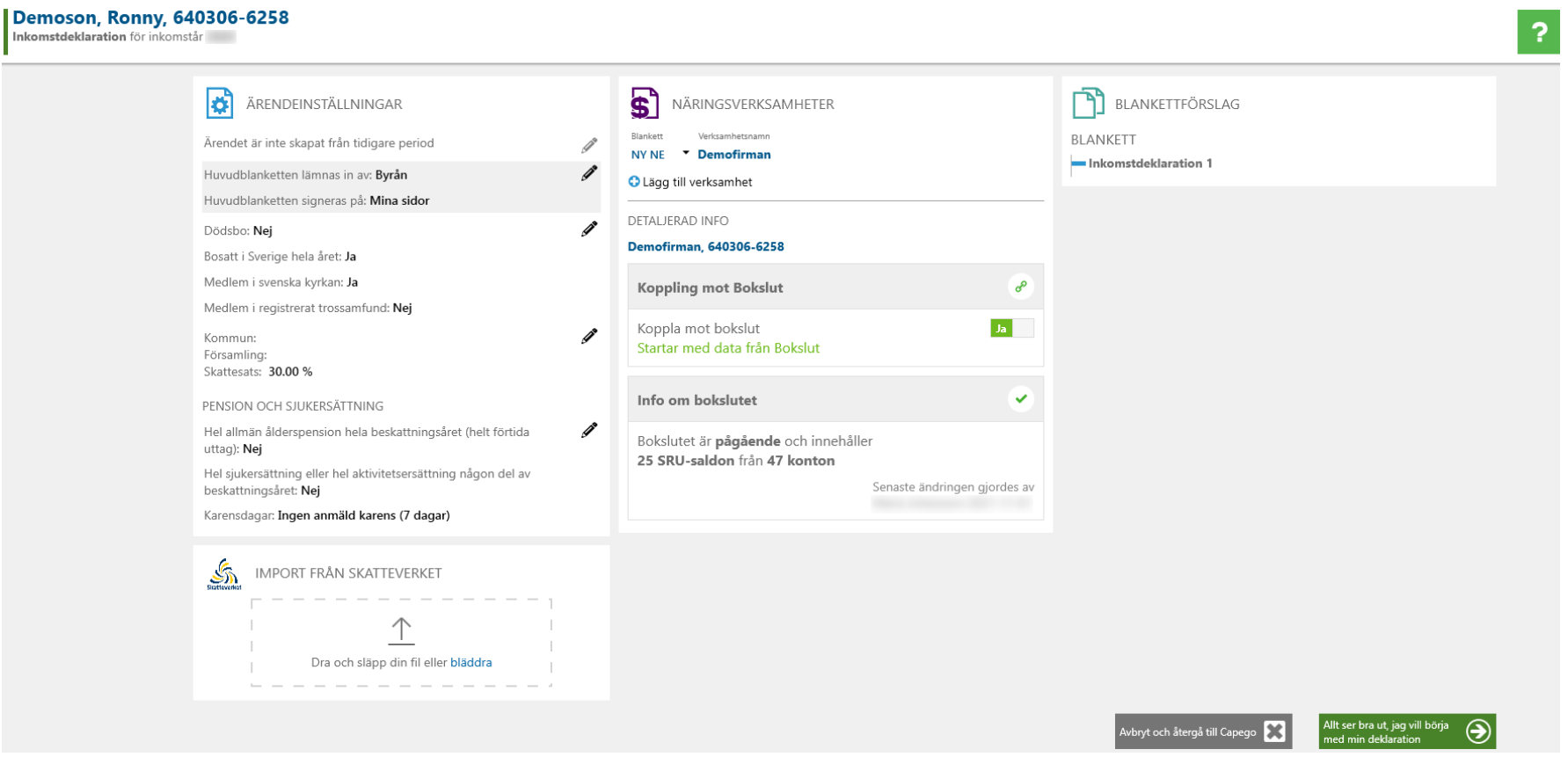Click Avbryt och återgå till Capego button
Screen dimensions: 1568x757
point(1203,732)
